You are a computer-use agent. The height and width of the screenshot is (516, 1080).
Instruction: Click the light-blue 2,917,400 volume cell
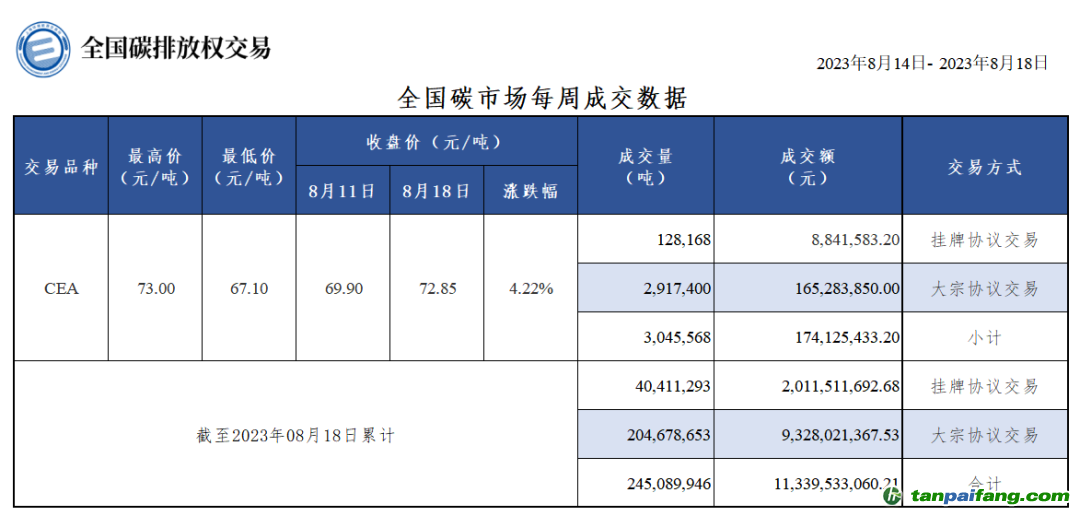click(x=645, y=288)
